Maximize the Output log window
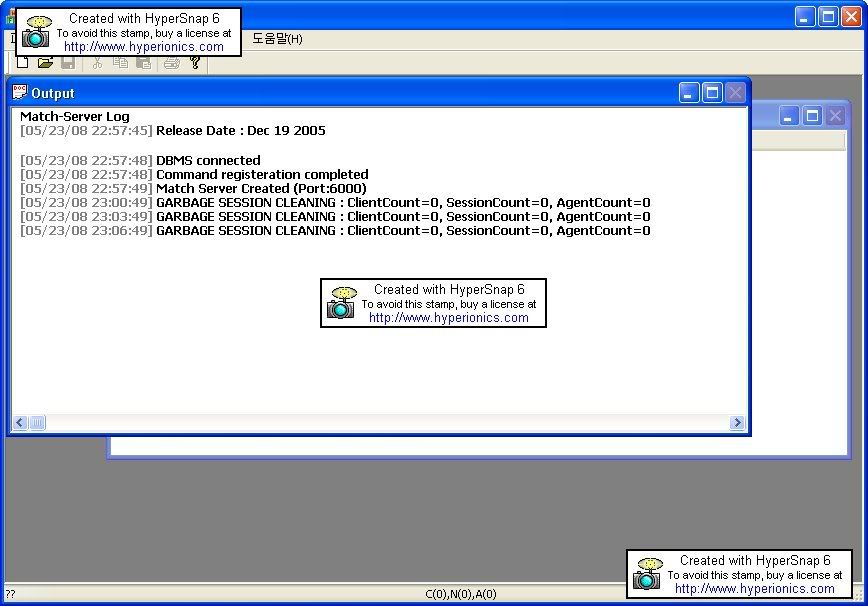This screenshot has width=868, height=606. (712, 93)
